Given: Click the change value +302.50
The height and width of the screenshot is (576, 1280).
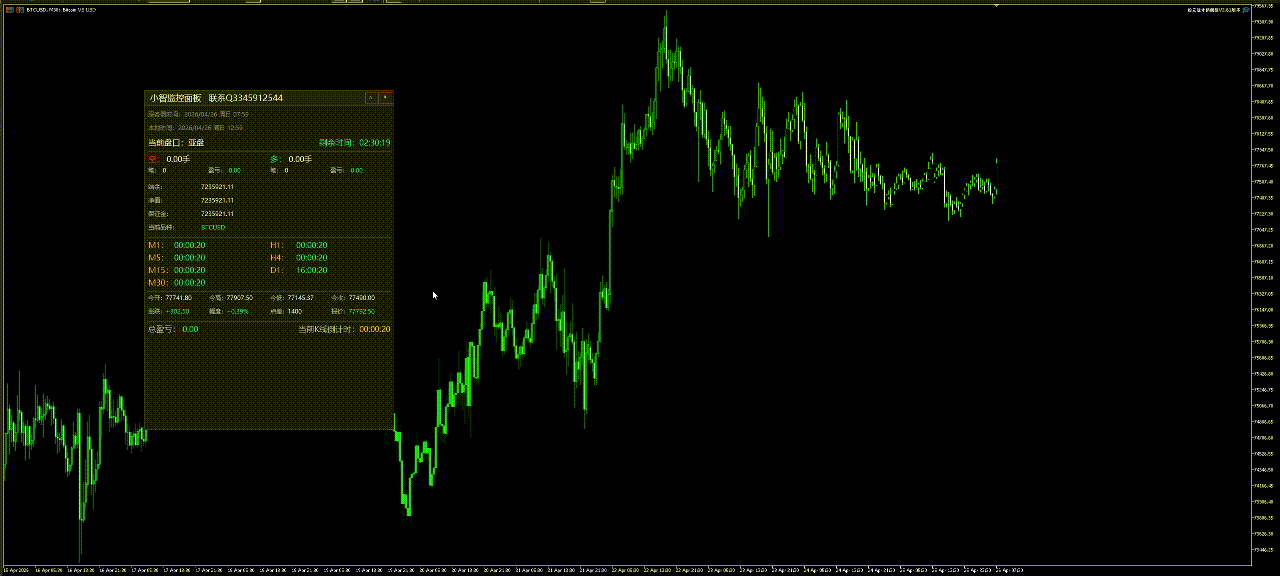Looking at the screenshot, I should pyautogui.click(x=177, y=311).
